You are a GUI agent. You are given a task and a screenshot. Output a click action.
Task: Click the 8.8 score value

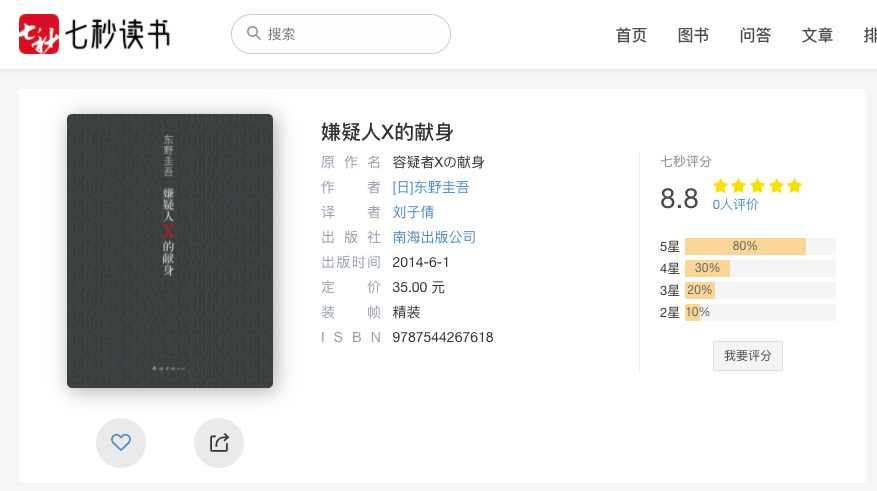coord(679,199)
